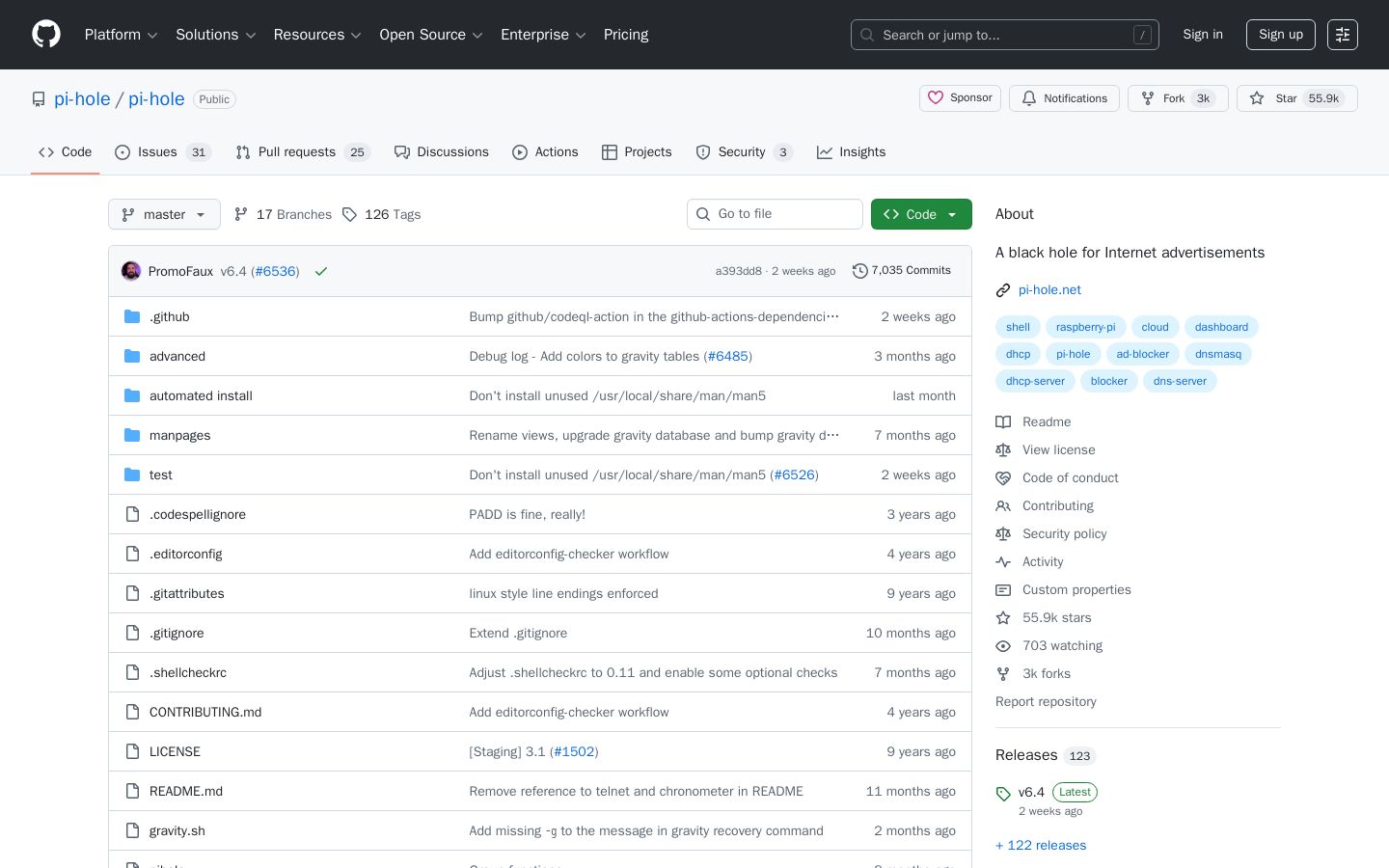
Task: Select the raspberry-pi topic tag
Action: 1085,327
